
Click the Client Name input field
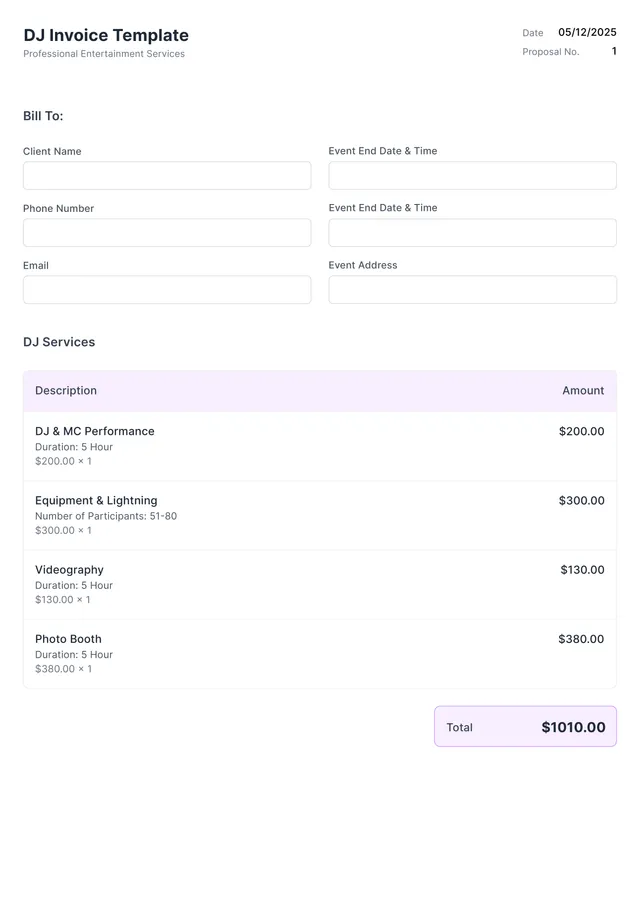tap(166, 175)
